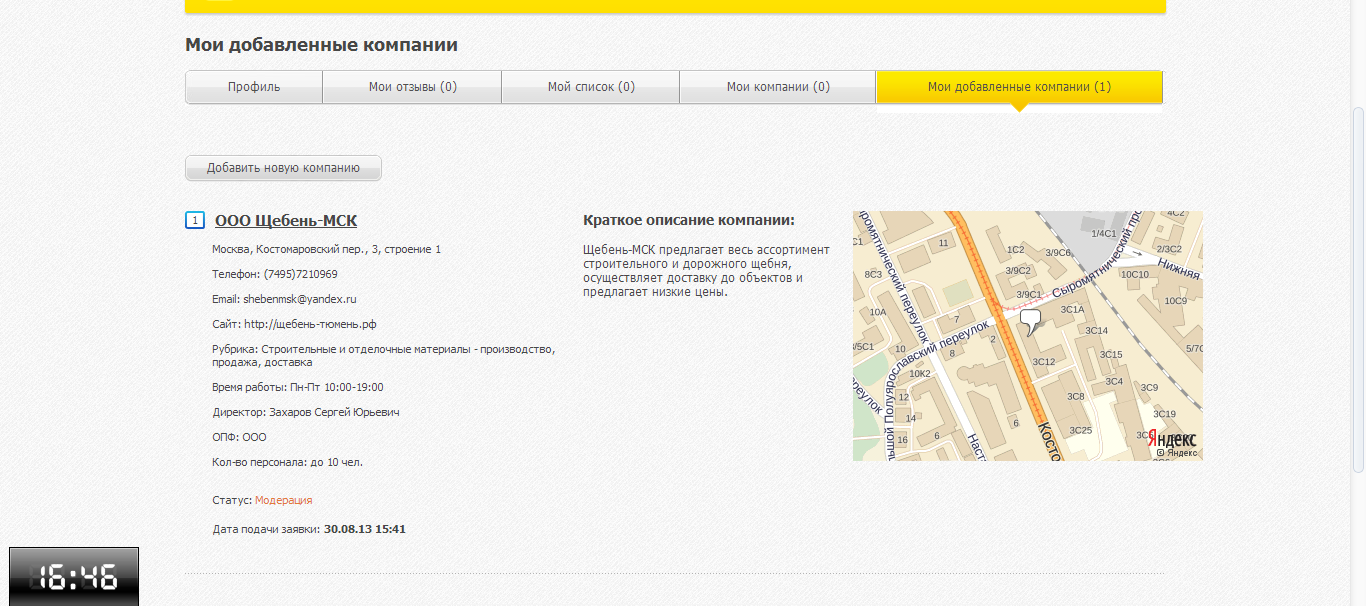
Task: Switch to Мои отзывы (0) tab
Action: tap(412, 87)
